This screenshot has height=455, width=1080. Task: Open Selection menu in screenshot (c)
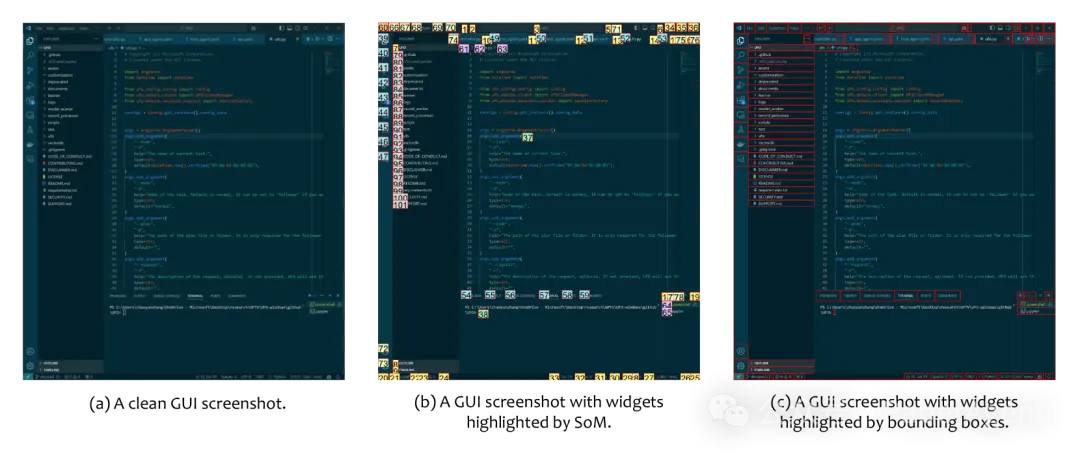click(x=777, y=28)
